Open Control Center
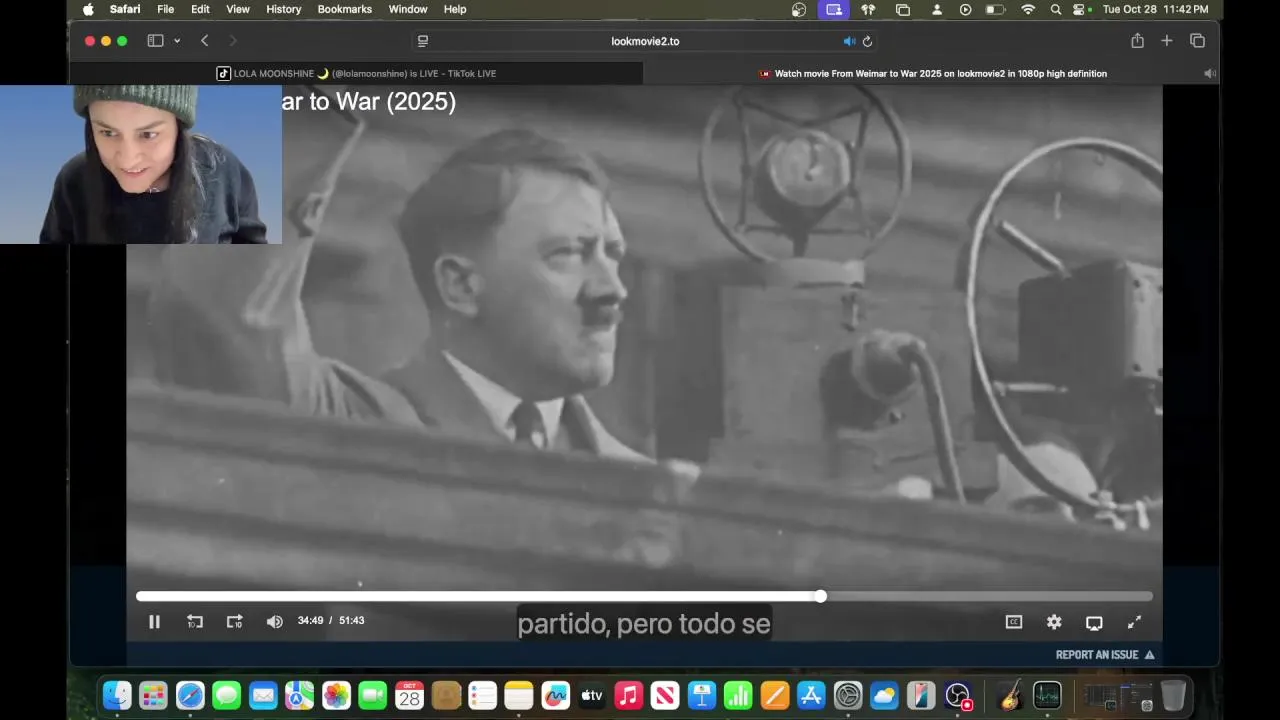The image size is (1280, 720). pos(1081,9)
